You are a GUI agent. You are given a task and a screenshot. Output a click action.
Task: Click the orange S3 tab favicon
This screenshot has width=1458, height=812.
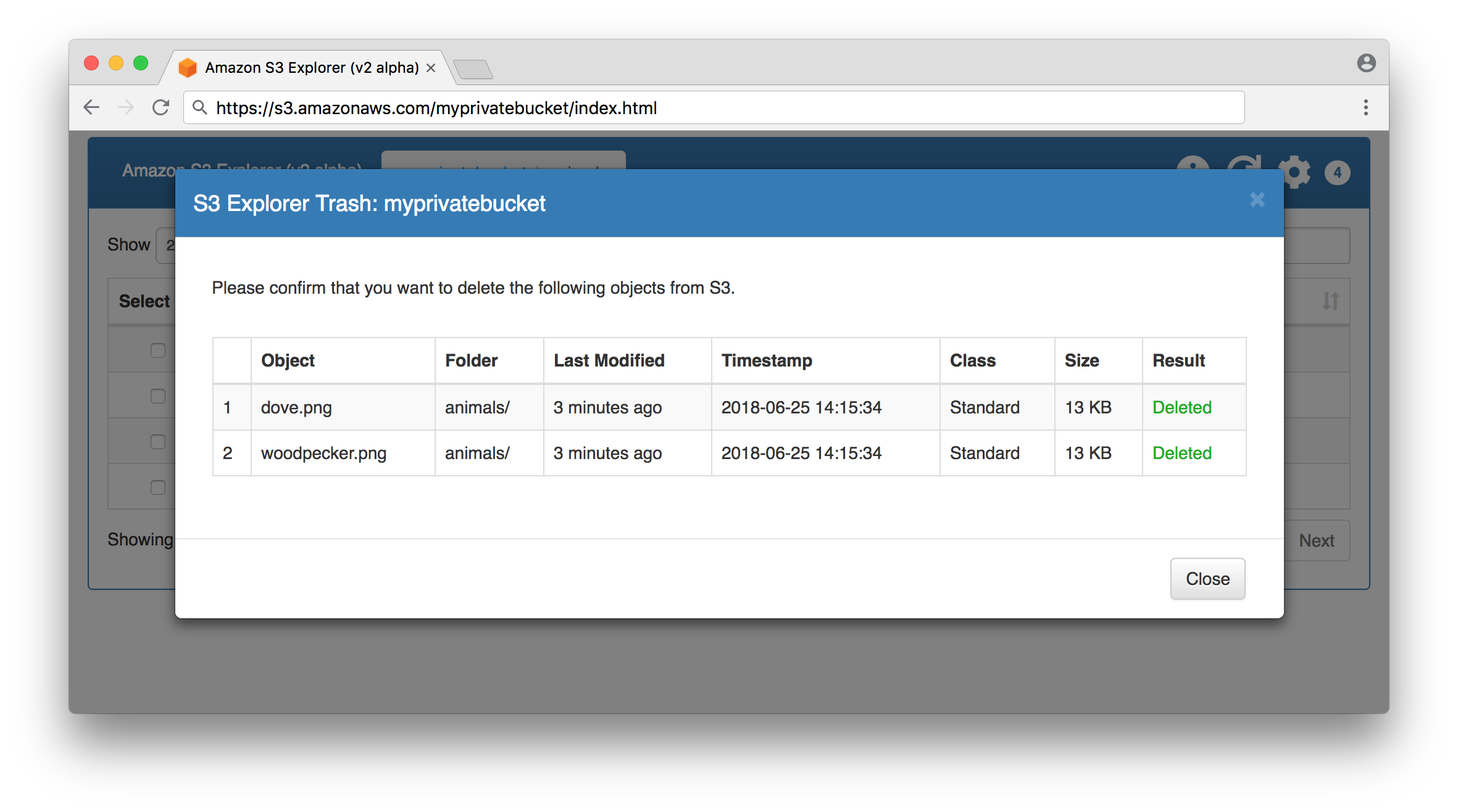pos(187,68)
